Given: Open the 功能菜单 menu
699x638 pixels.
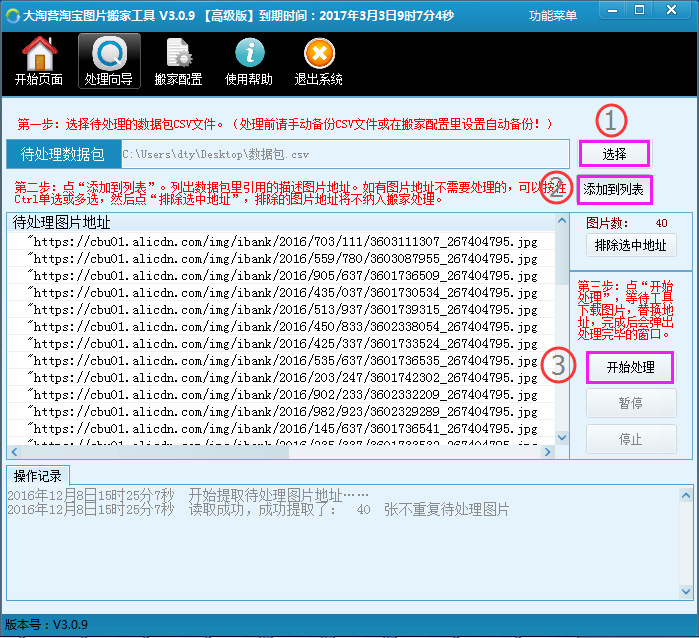Looking at the screenshot, I should tap(553, 16).
